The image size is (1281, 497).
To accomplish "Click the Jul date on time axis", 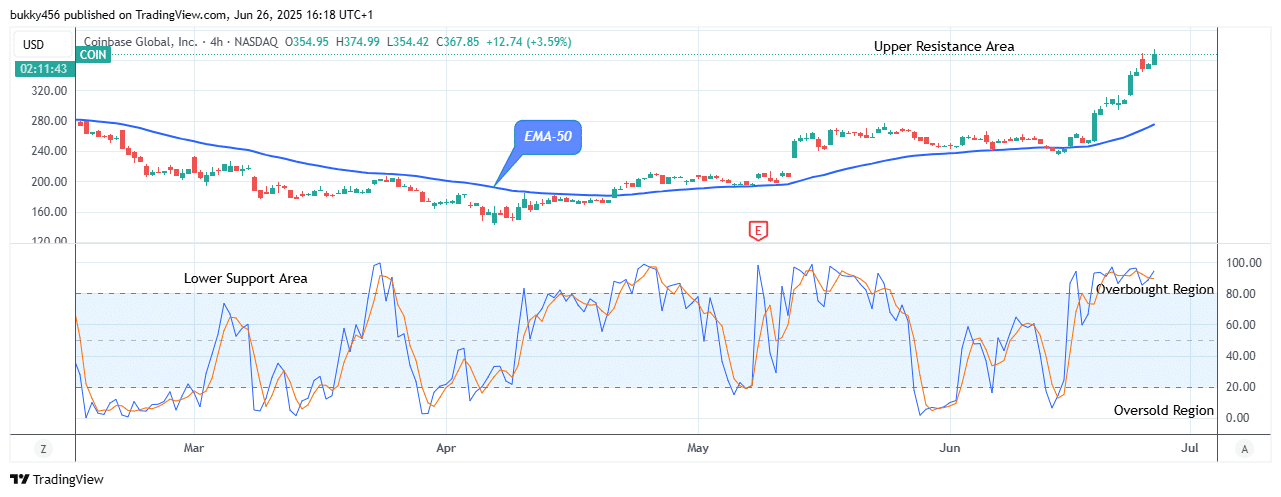I will coord(1189,449).
